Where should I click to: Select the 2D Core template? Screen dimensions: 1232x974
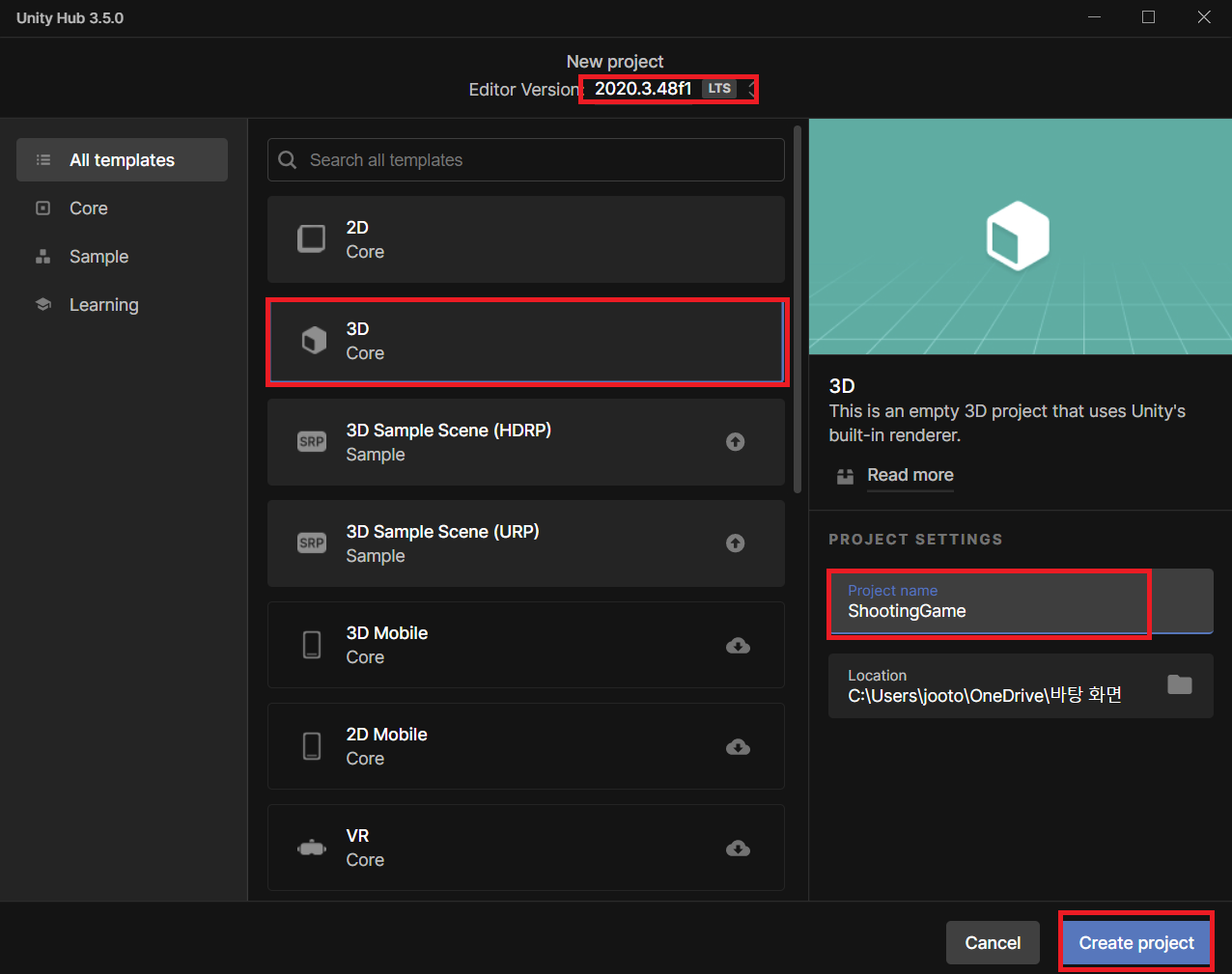(x=525, y=239)
